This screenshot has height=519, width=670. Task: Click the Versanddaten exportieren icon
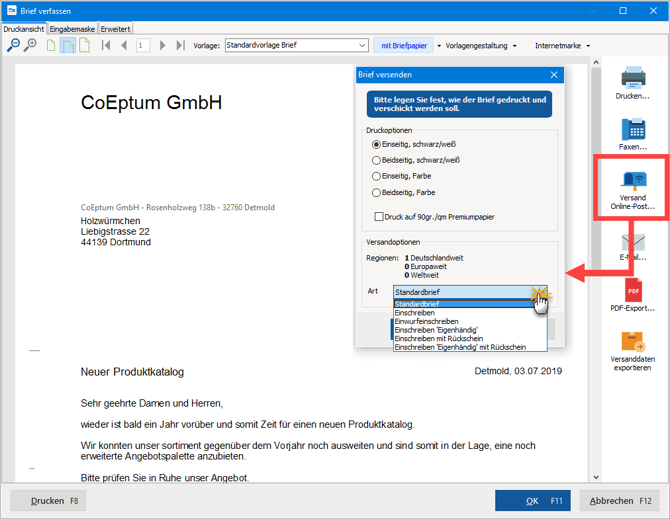(x=633, y=343)
